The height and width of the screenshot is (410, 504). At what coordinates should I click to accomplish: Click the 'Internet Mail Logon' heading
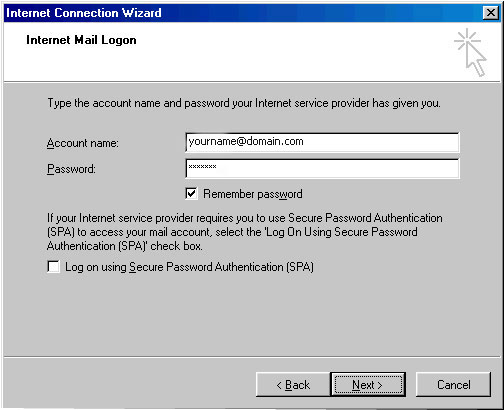[x=81, y=40]
